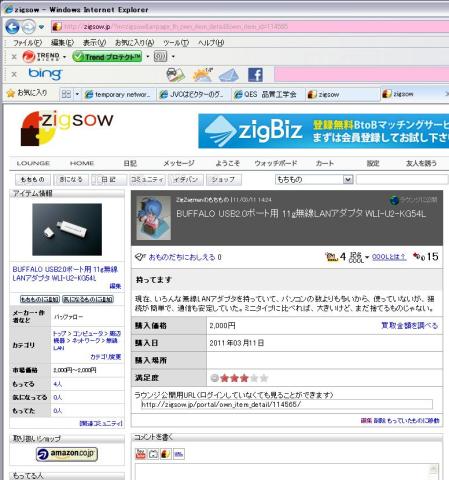449x480 pixels.
Task: Click the zigsow puzzle logo
Action: click(x=67, y=128)
